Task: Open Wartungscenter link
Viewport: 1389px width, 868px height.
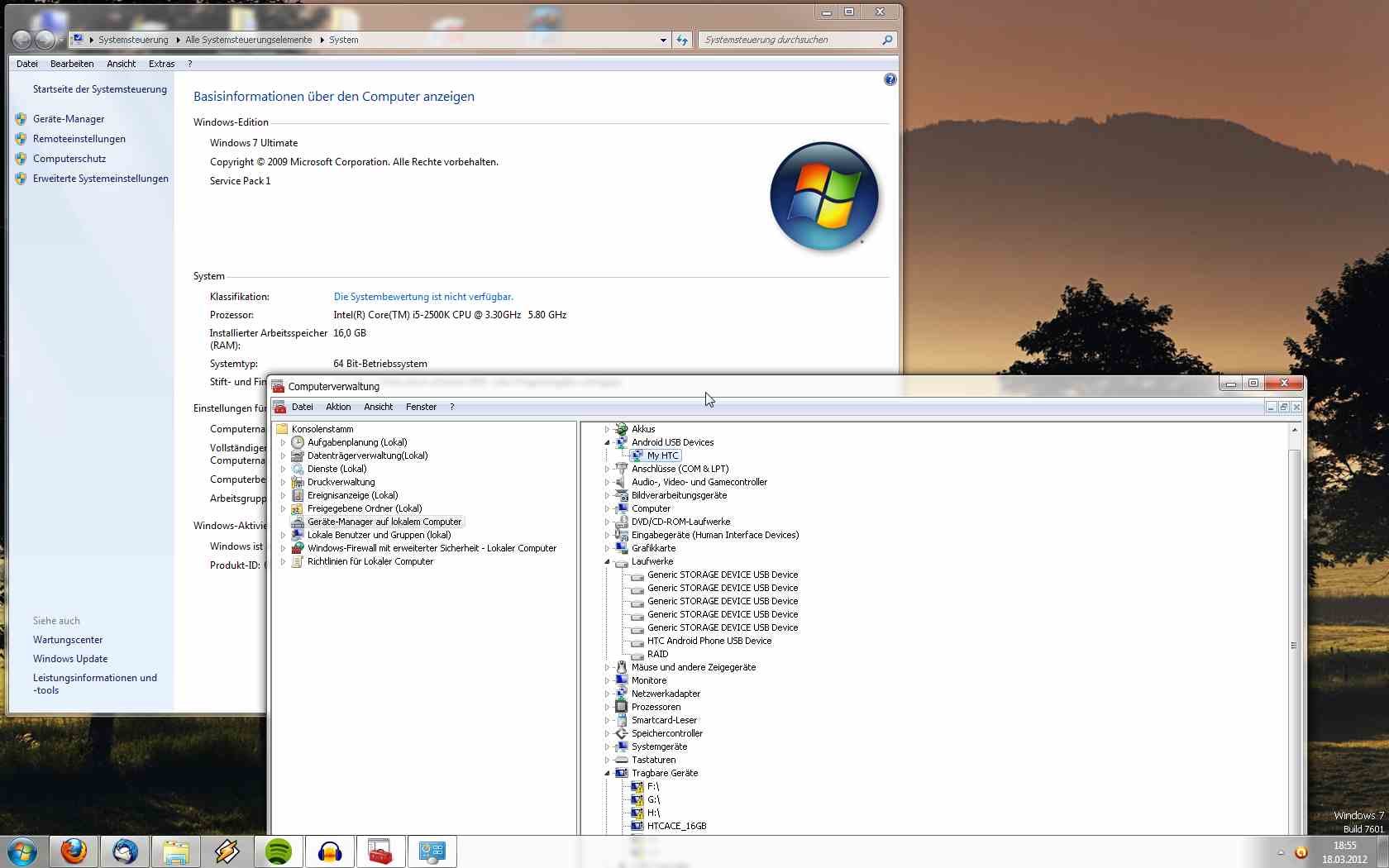Action: pyautogui.click(x=68, y=640)
